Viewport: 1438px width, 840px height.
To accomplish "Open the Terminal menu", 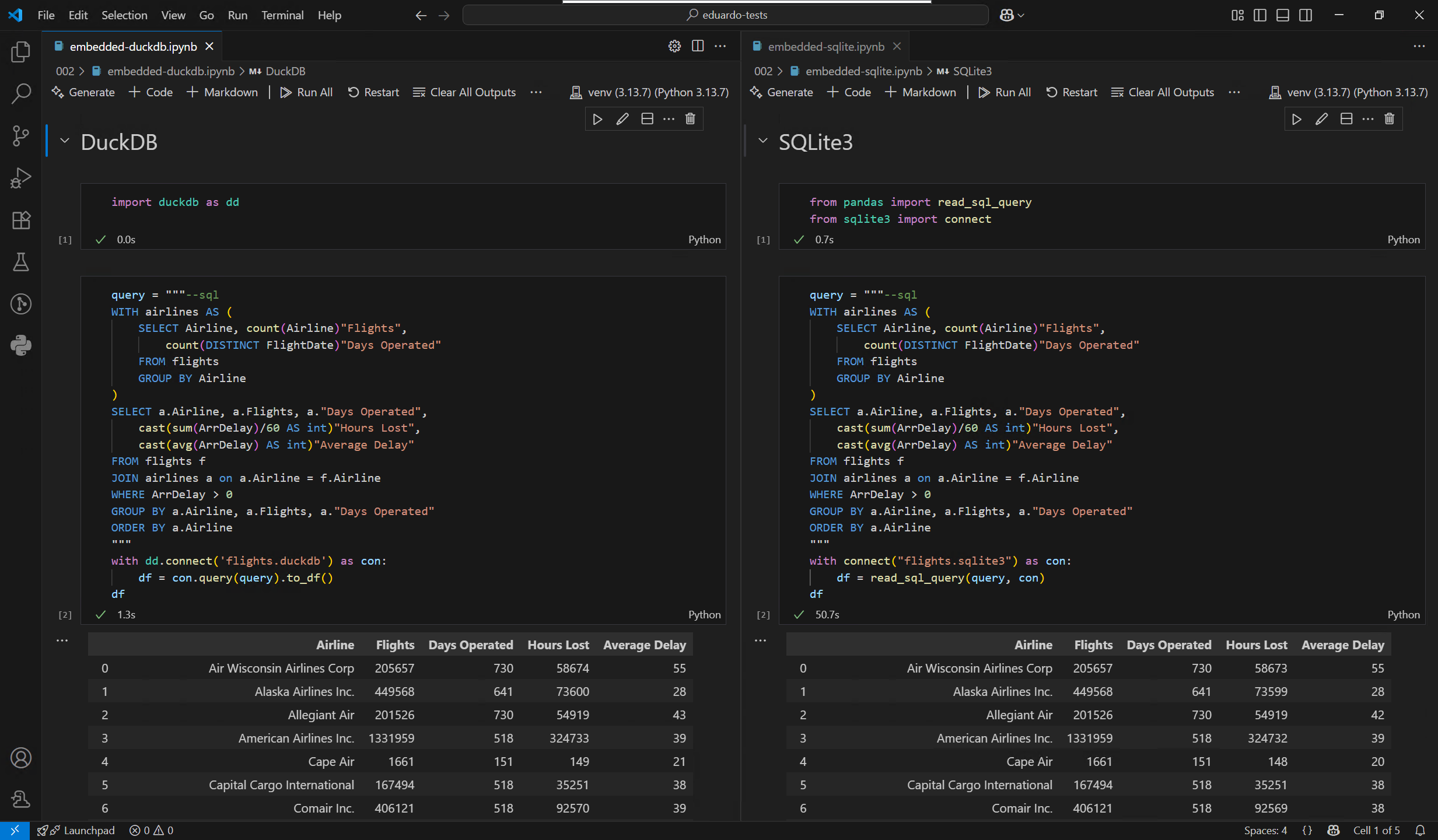I will (282, 15).
